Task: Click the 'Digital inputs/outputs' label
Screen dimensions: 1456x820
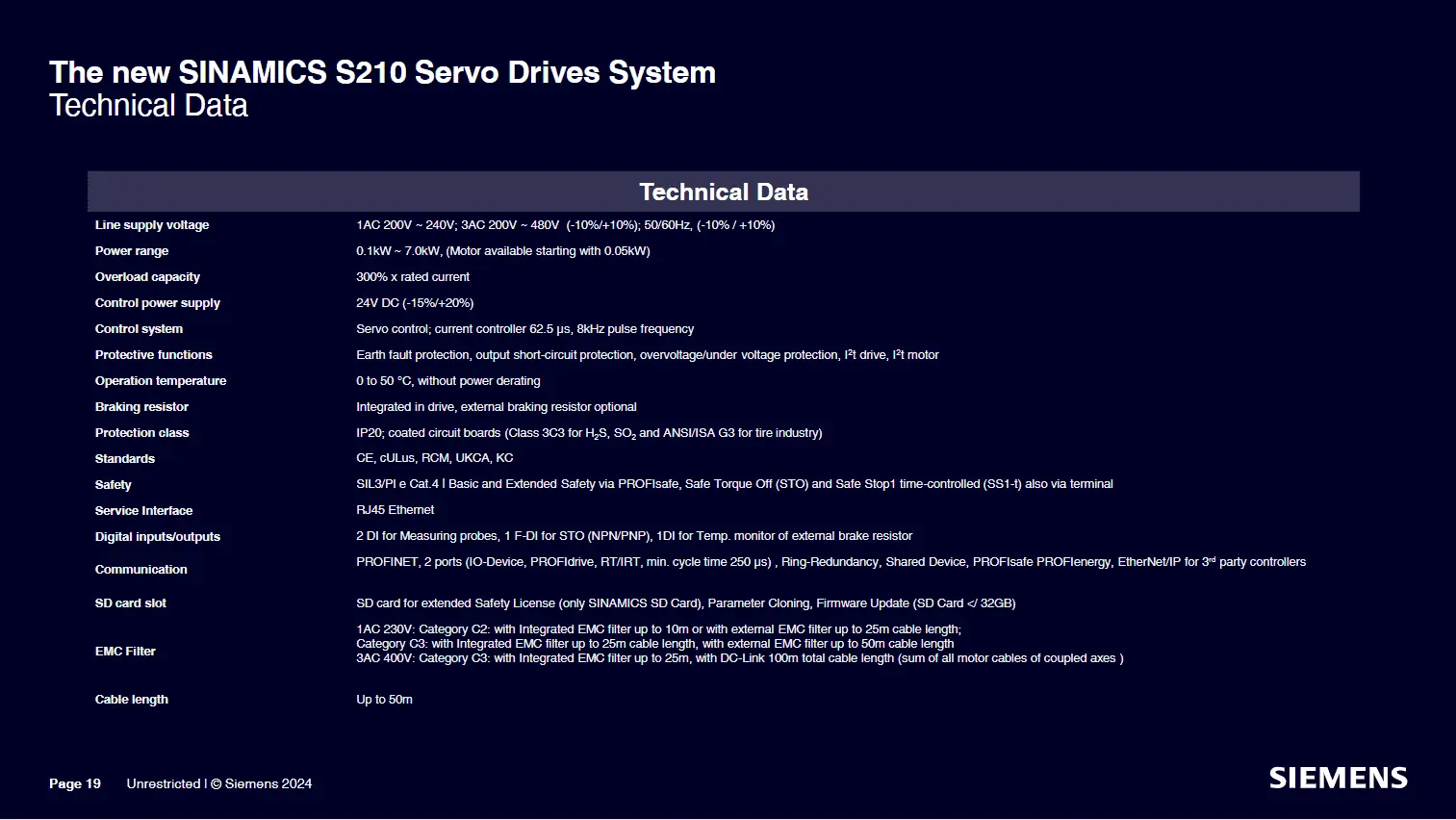Action: tap(158, 537)
